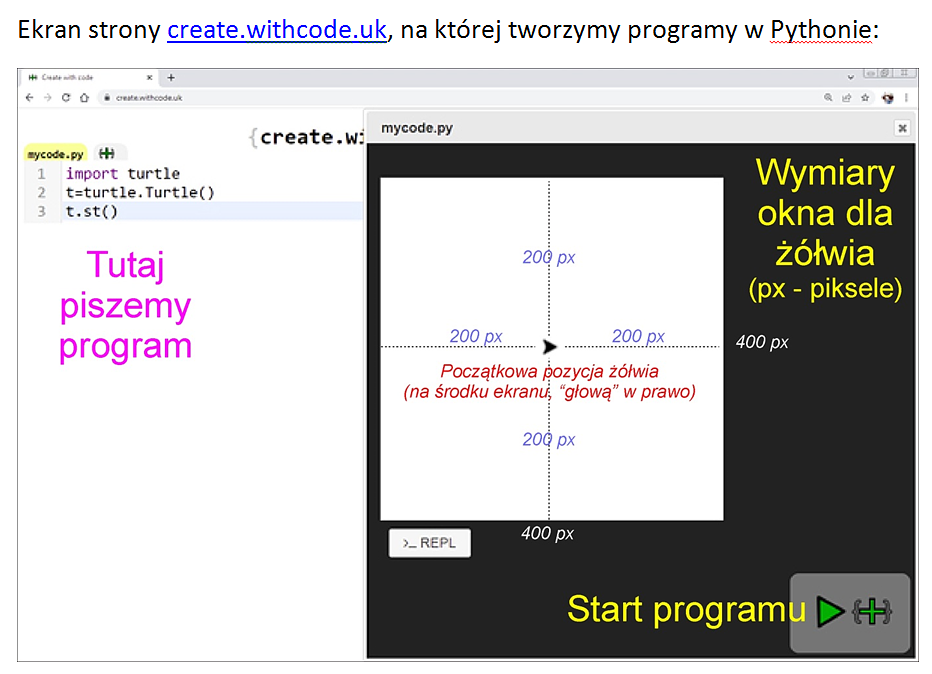Go to browser home page icon

pyautogui.click(x=84, y=98)
